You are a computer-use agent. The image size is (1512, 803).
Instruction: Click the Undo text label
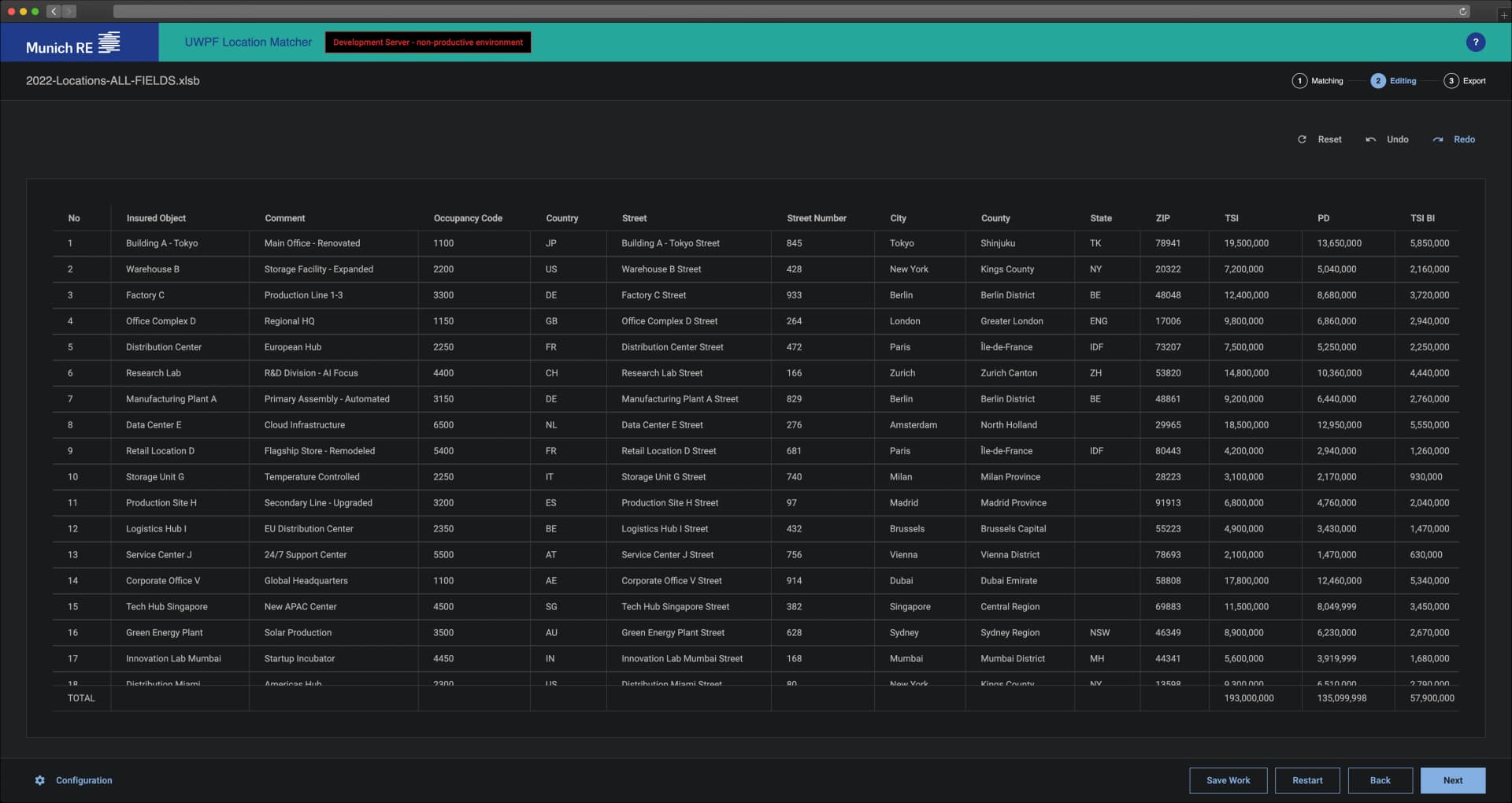1397,139
